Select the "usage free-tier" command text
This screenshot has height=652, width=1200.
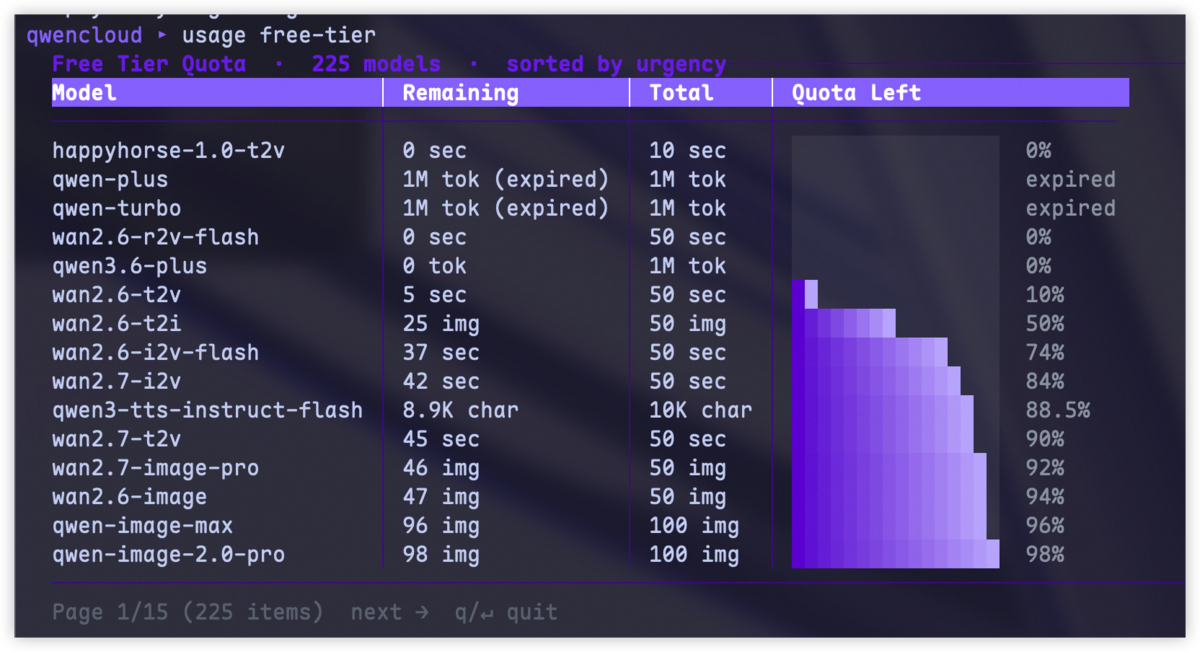pos(279,36)
